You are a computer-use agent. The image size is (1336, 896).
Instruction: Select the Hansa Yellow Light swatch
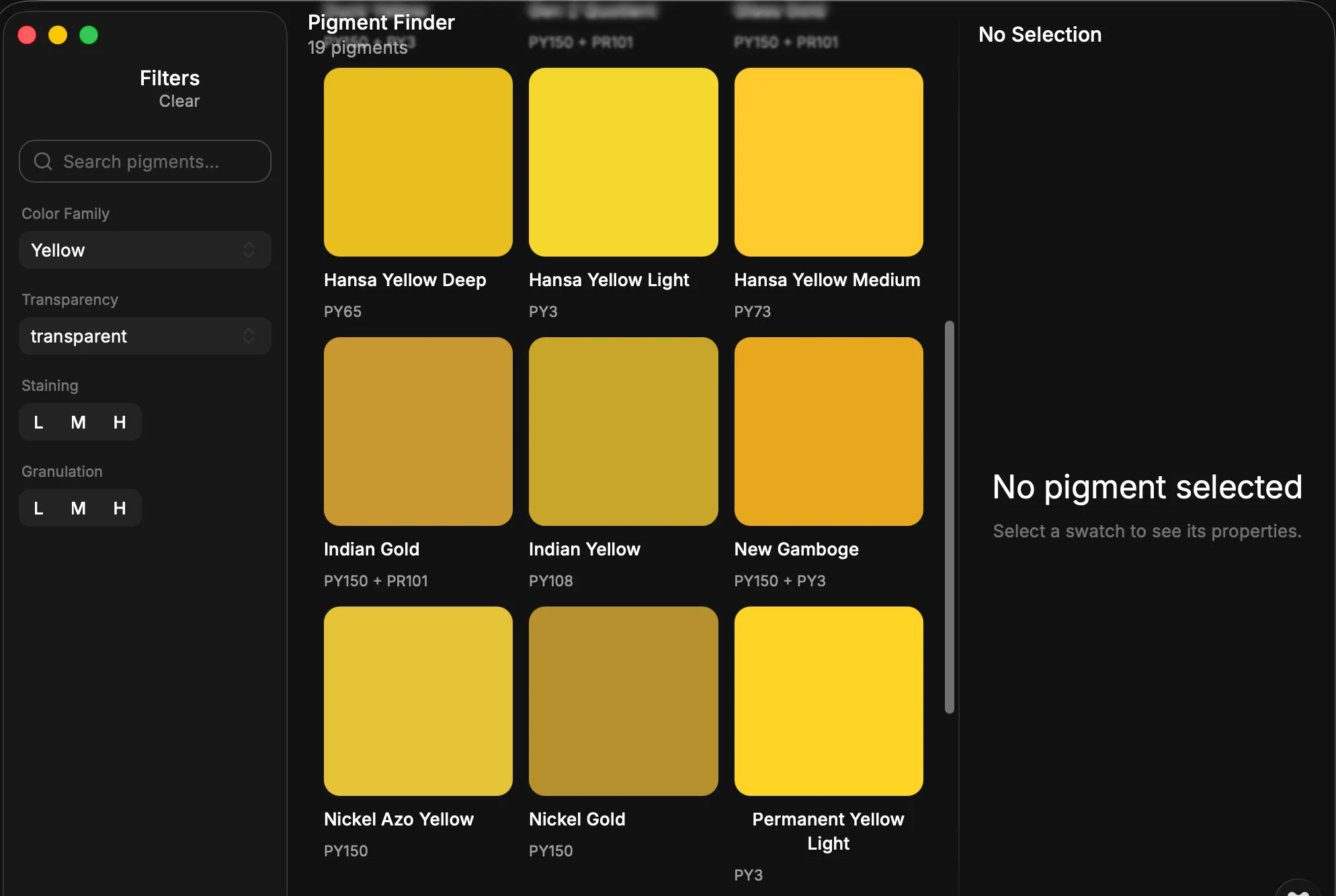tap(624, 162)
